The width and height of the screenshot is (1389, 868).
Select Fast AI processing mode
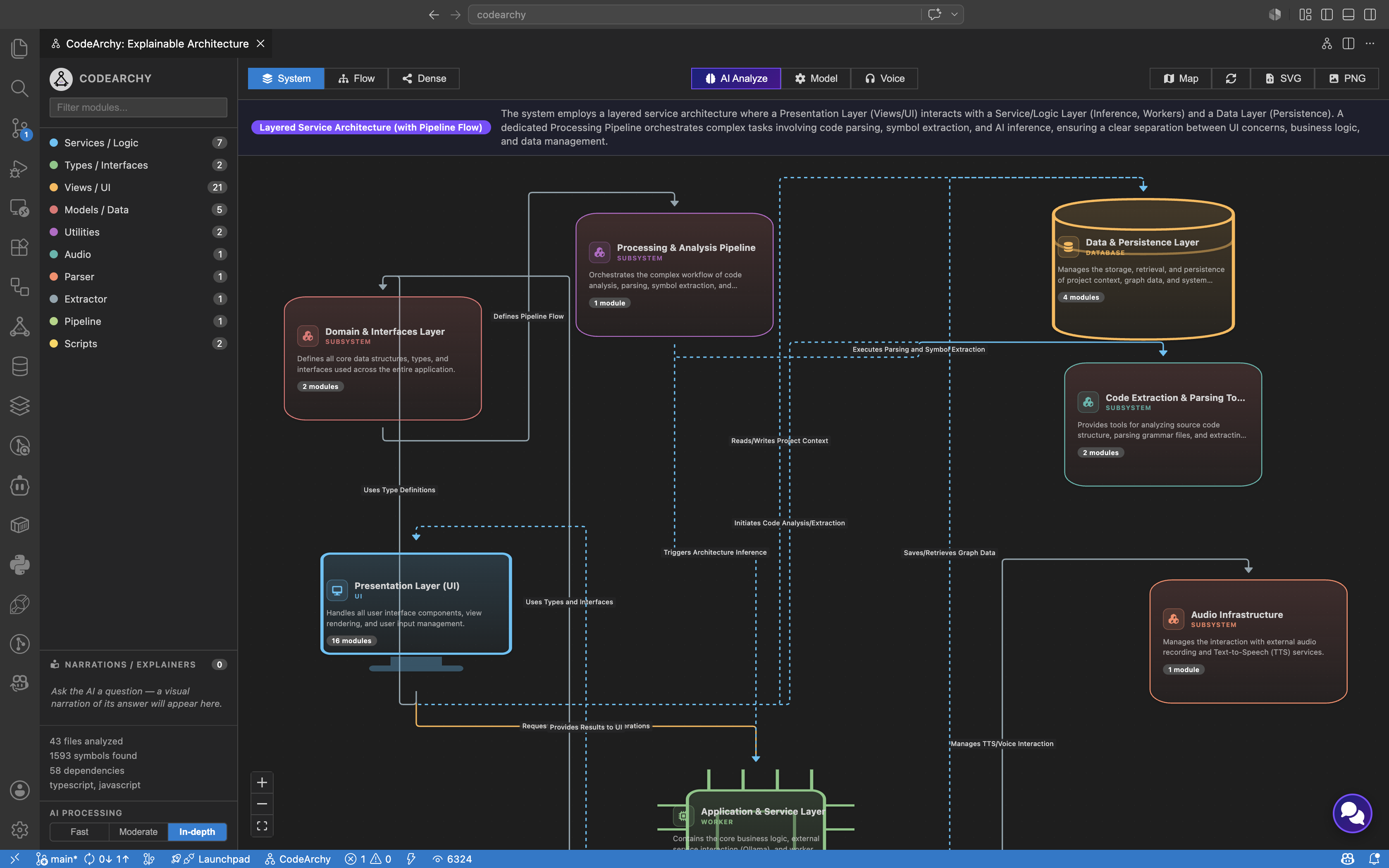pos(79,832)
